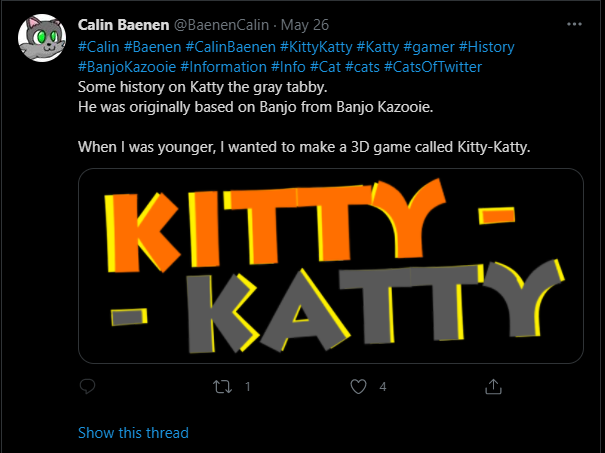
Task: Click the #History hashtag
Action: [x=487, y=47]
